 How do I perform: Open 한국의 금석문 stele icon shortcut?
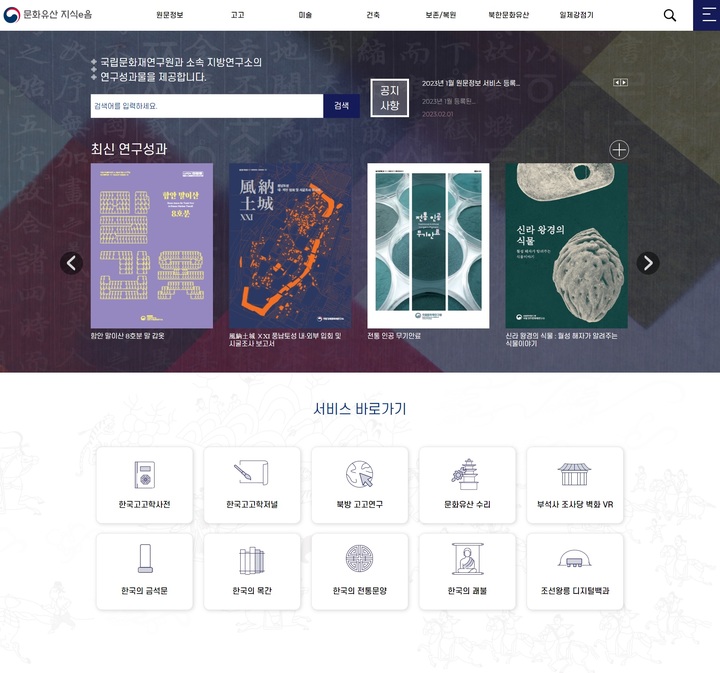[x=145, y=558]
